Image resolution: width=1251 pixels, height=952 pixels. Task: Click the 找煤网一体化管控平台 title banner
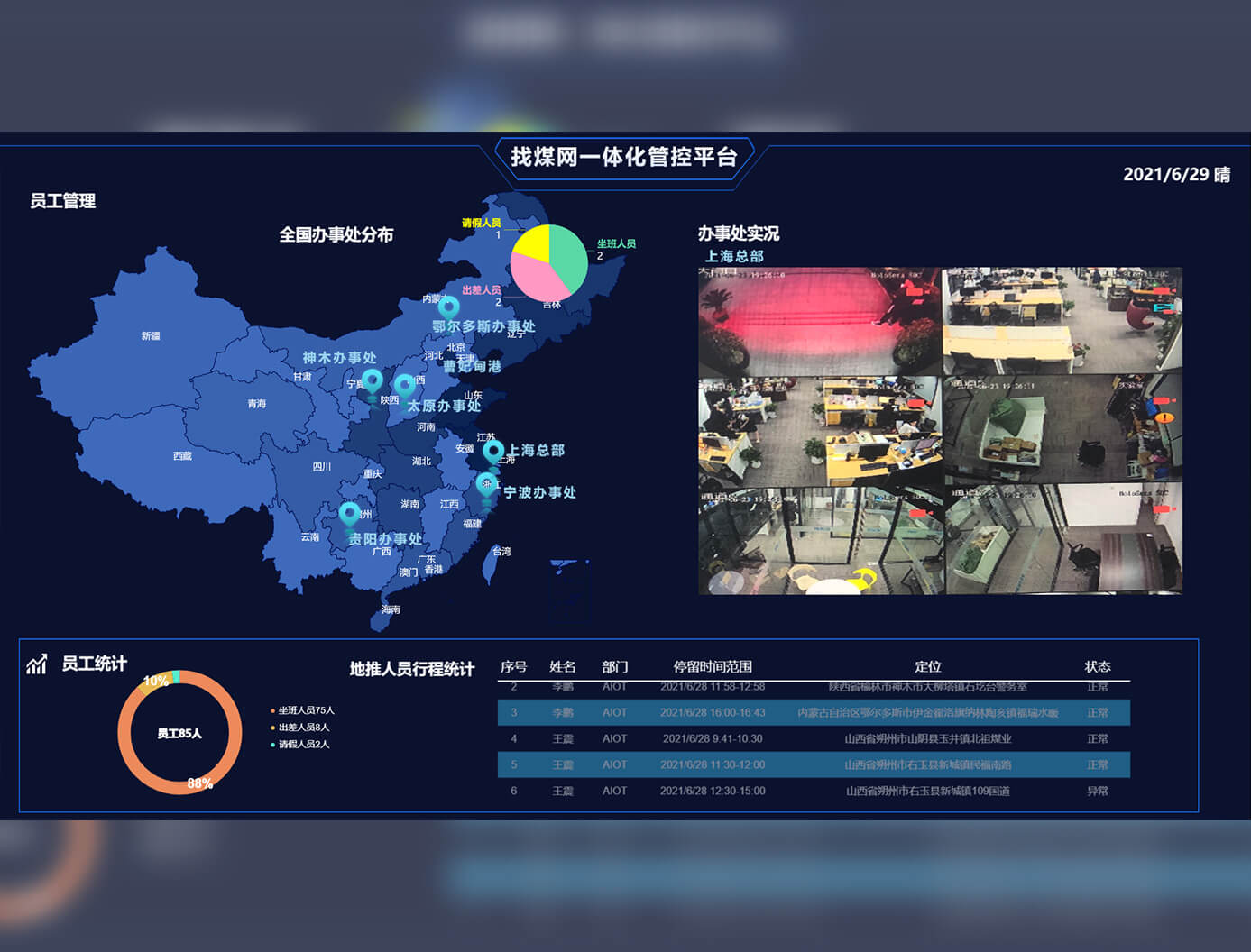click(x=625, y=157)
